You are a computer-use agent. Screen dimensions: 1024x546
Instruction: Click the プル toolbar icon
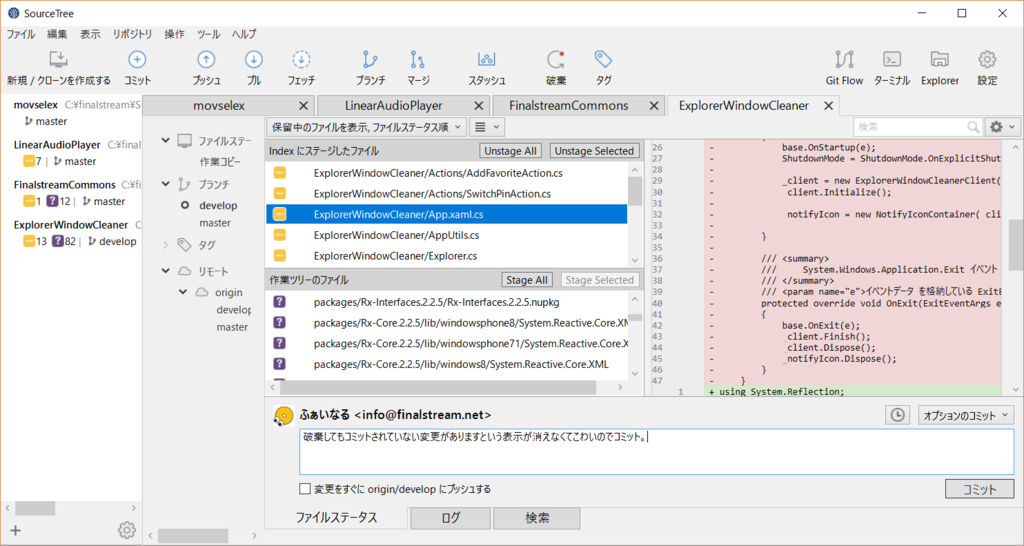pyautogui.click(x=253, y=60)
